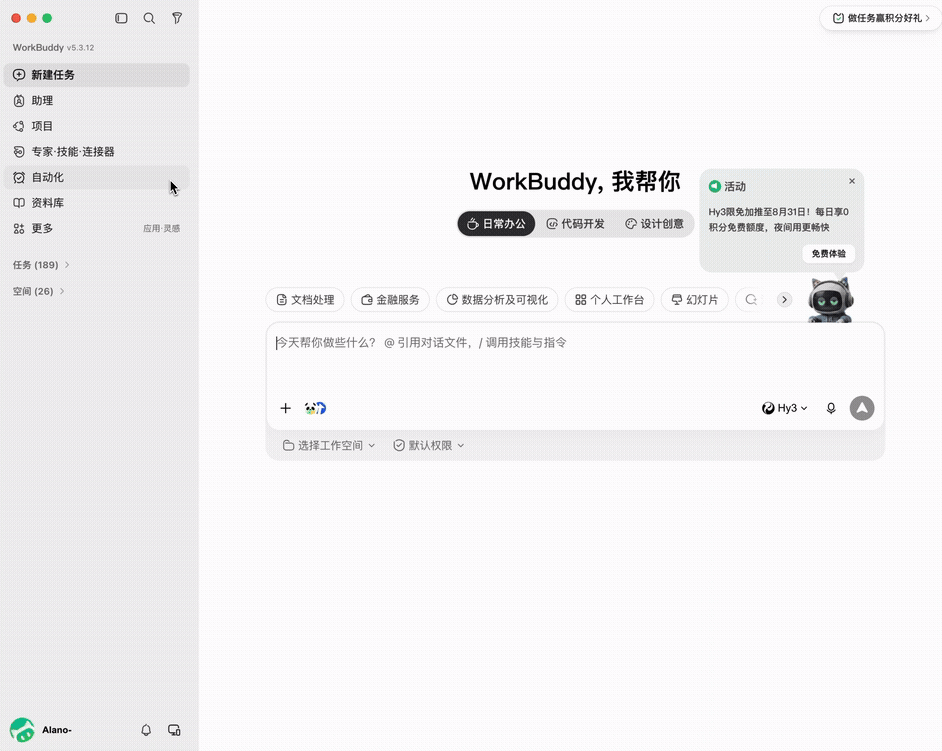Click the 免费体验 button

(x=828, y=254)
